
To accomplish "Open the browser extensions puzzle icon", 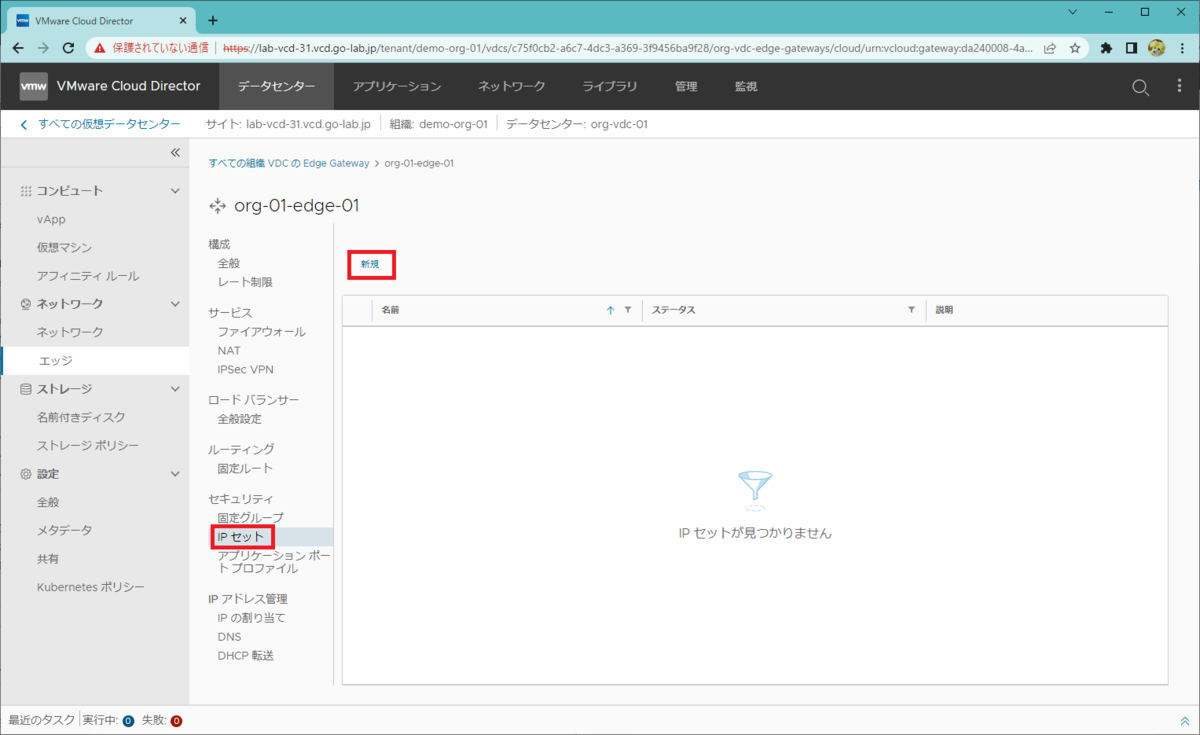I will (1107, 47).
